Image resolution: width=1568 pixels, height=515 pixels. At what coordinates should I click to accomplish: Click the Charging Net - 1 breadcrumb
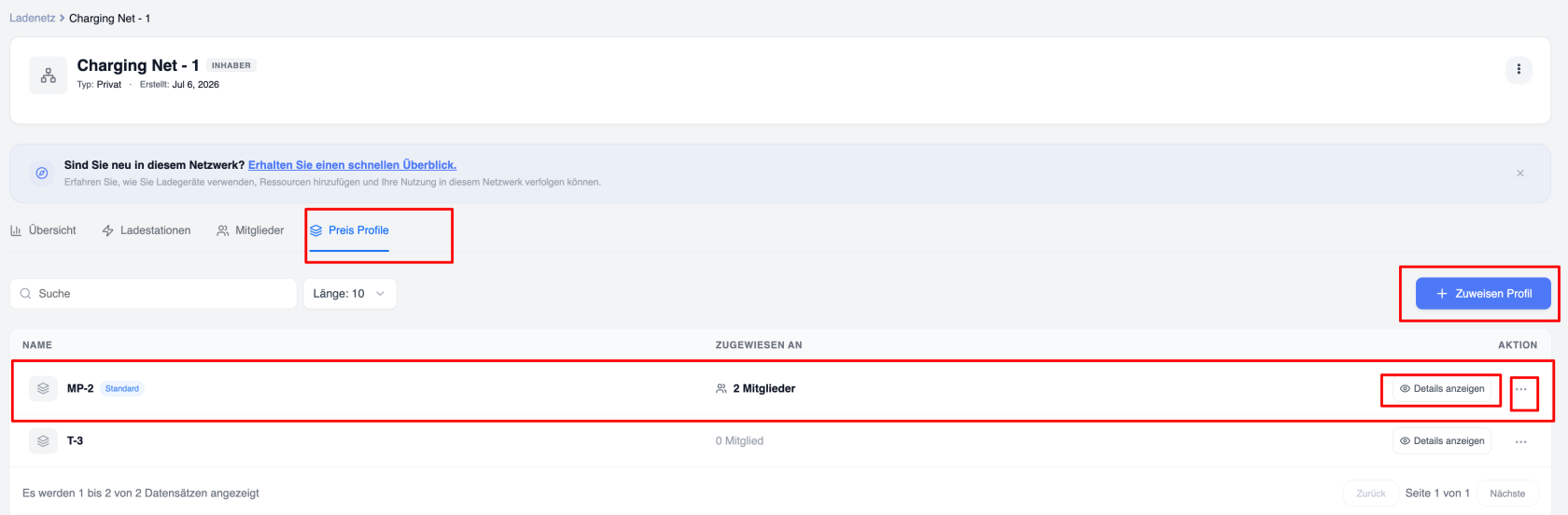[109, 18]
